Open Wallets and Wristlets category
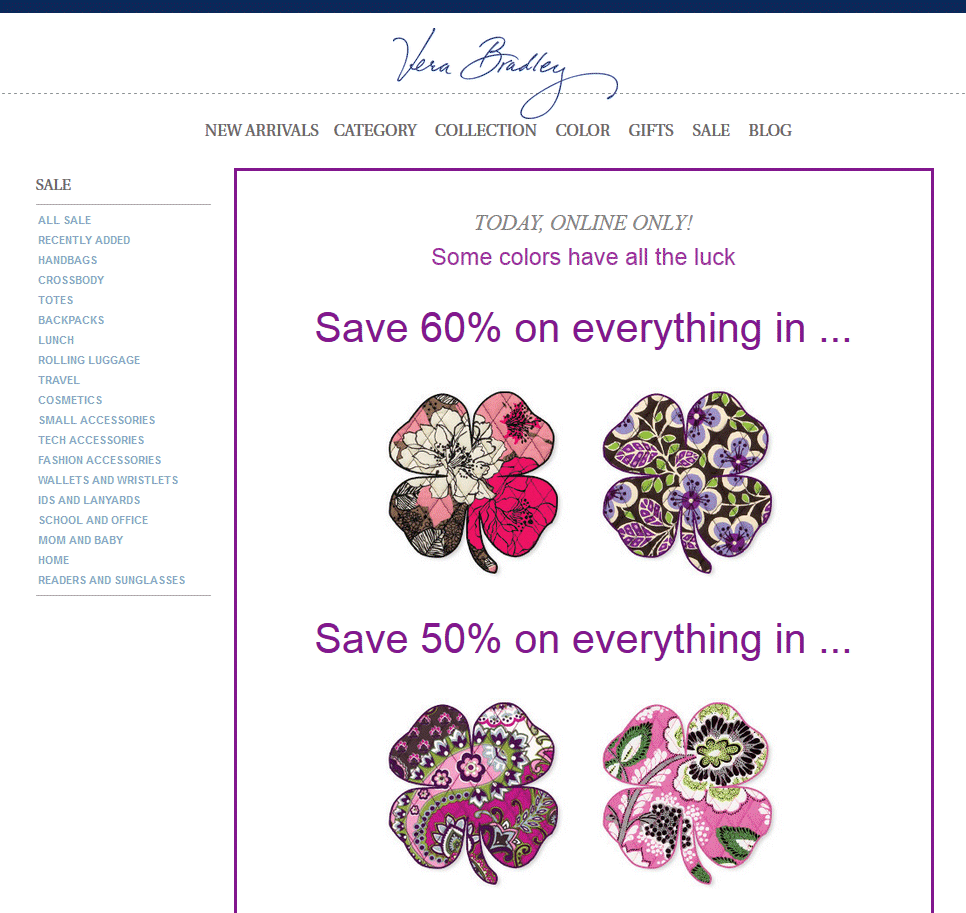This screenshot has width=966, height=913. point(108,480)
